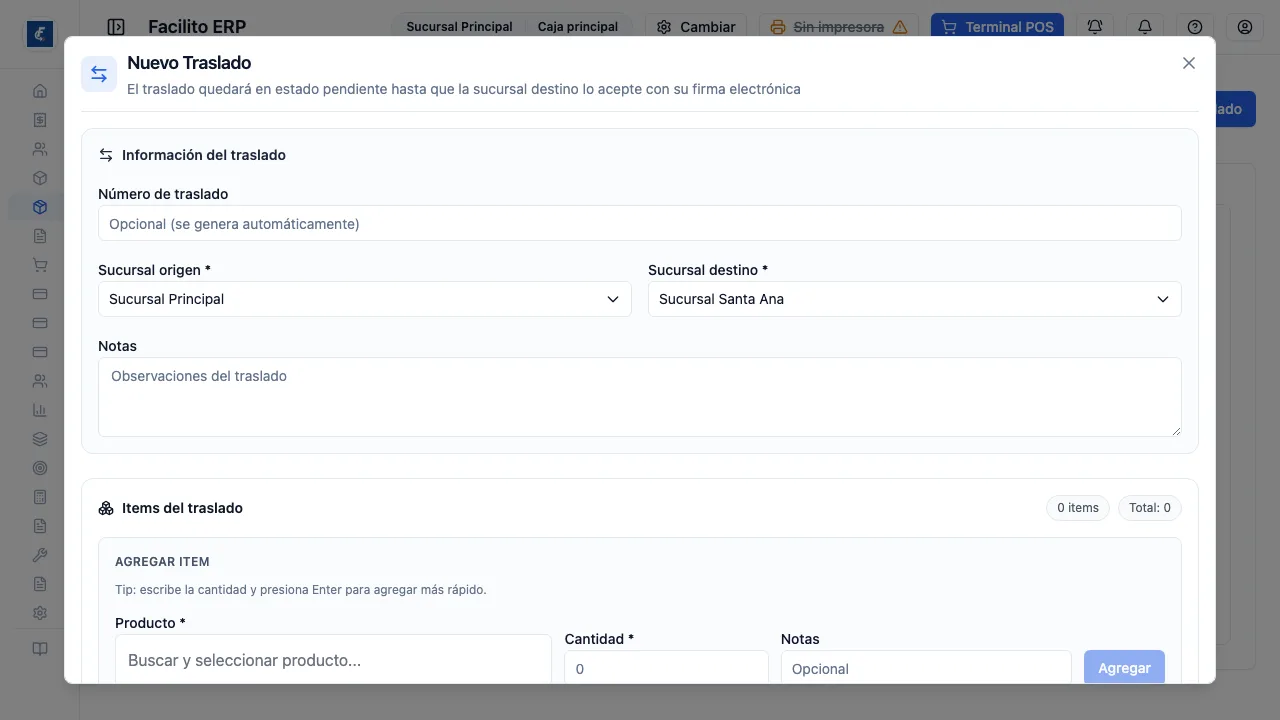Click the Facilito ERP logo icon

40,34
